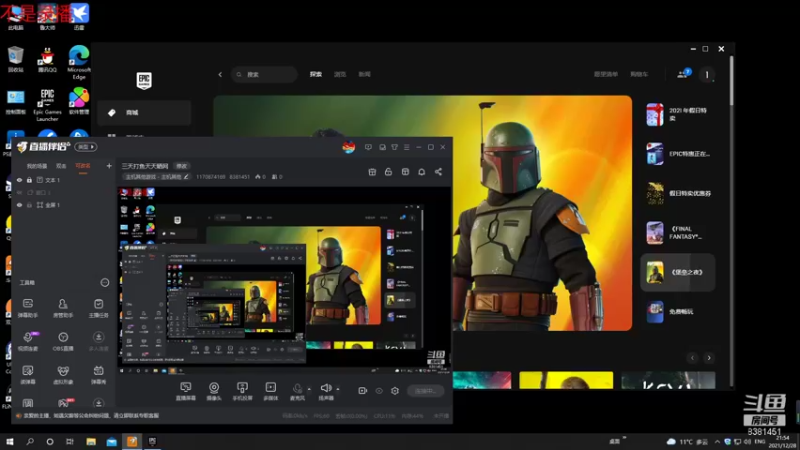
Task: Show previous carousel items in Epic store
Action: [x=692, y=358]
